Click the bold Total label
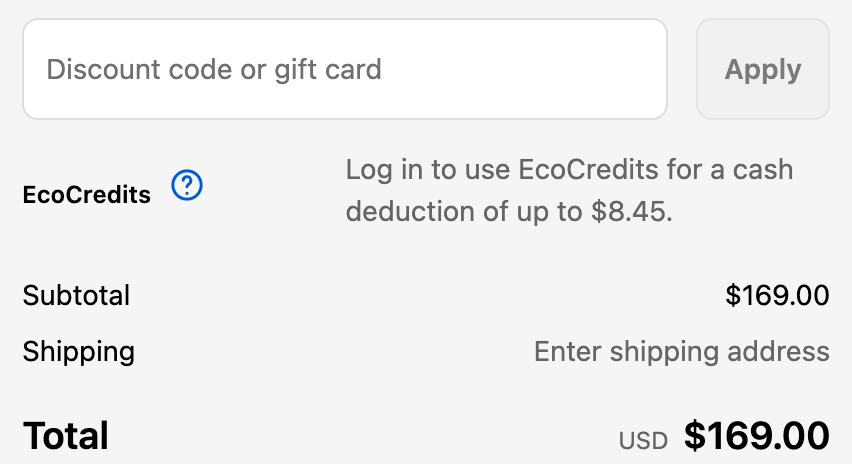This screenshot has height=464, width=852. coord(66,436)
